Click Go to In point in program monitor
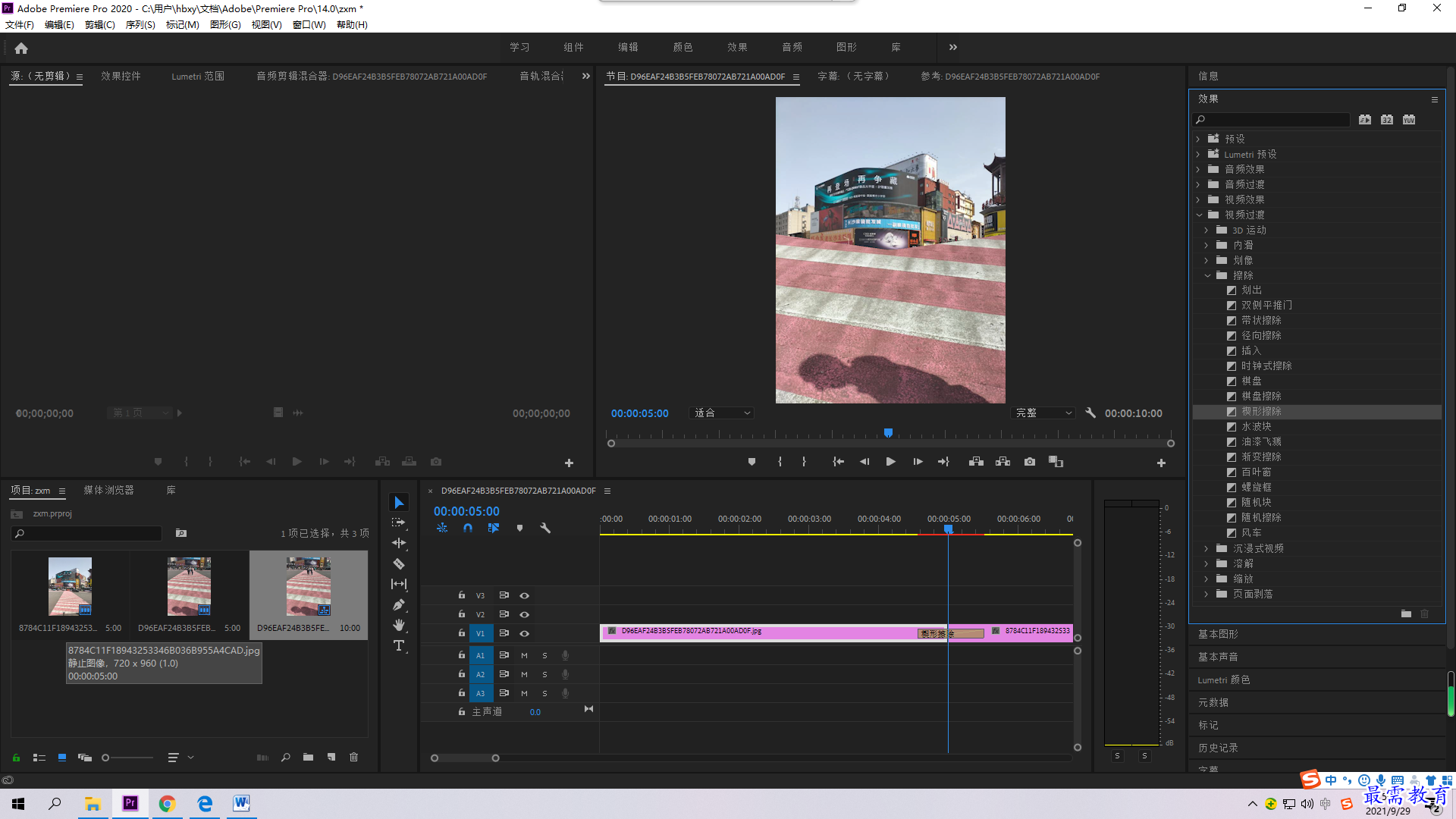Viewport: 1456px width, 819px height. pyautogui.click(x=838, y=462)
